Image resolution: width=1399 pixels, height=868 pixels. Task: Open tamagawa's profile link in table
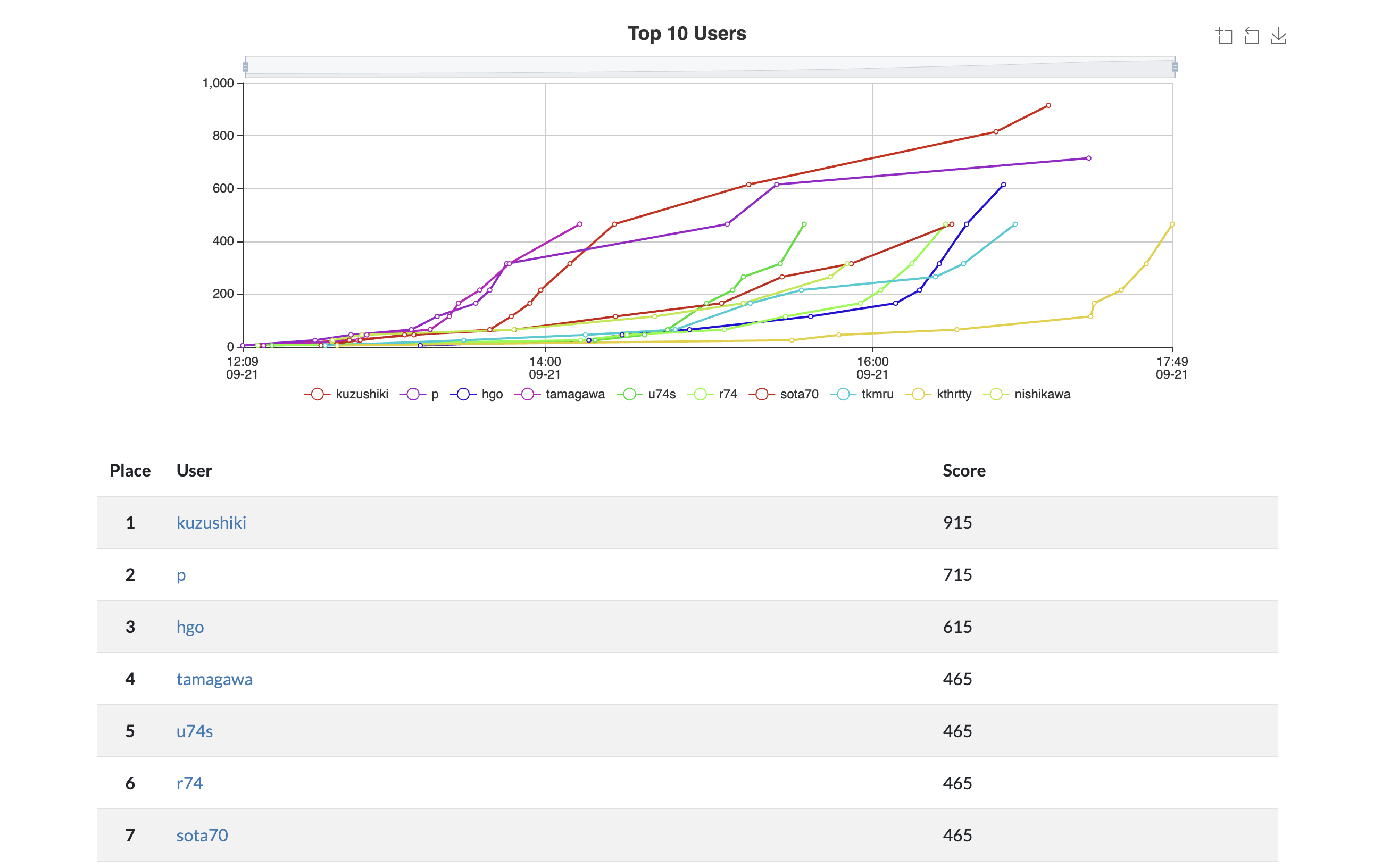click(x=214, y=679)
